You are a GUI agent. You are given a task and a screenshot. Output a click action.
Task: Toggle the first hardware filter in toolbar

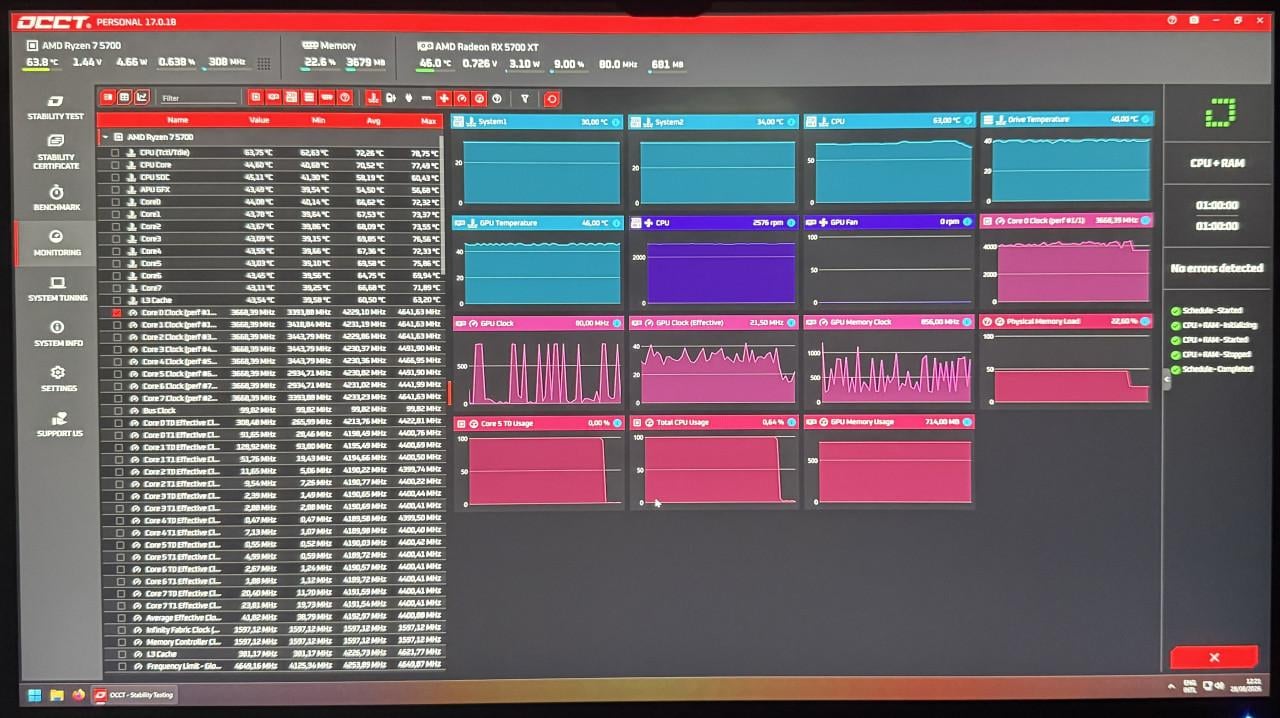tap(256, 97)
